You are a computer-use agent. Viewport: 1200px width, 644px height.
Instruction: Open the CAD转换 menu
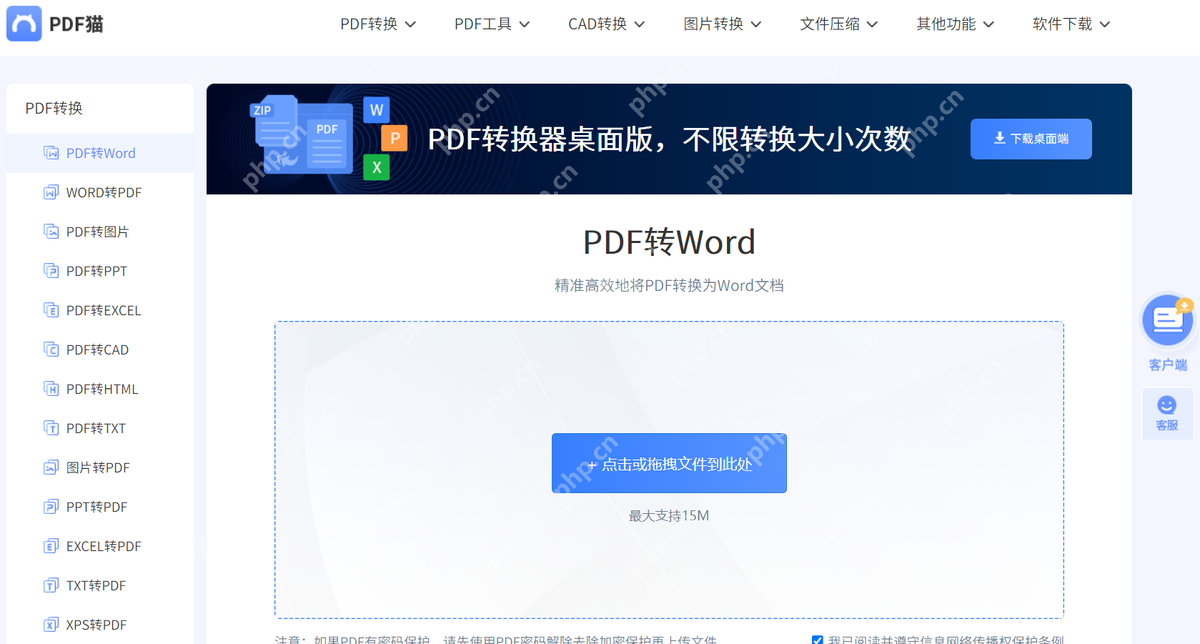[x=607, y=24]
